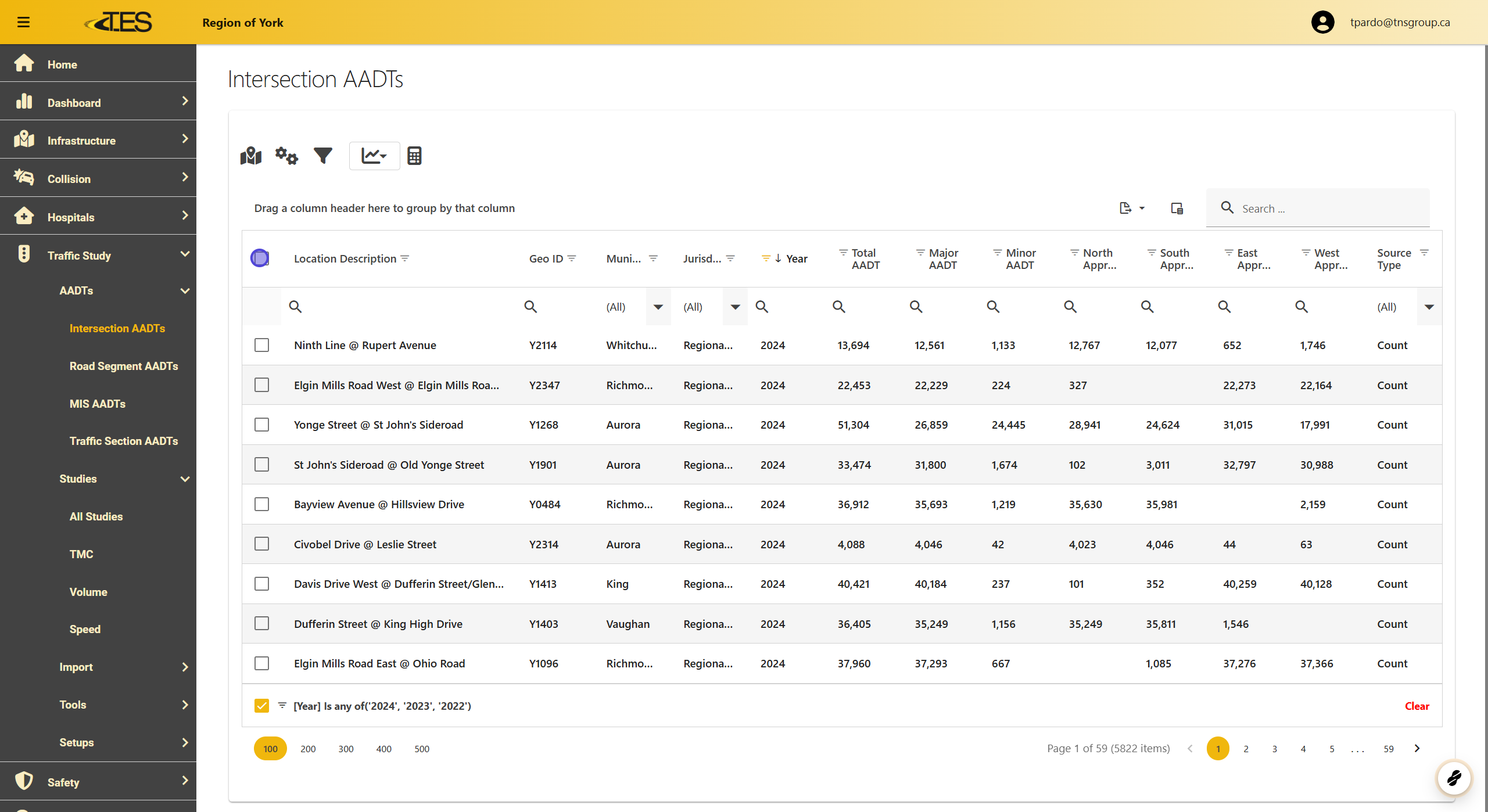Toggle the select-all checkbox in header

point(260,258)
